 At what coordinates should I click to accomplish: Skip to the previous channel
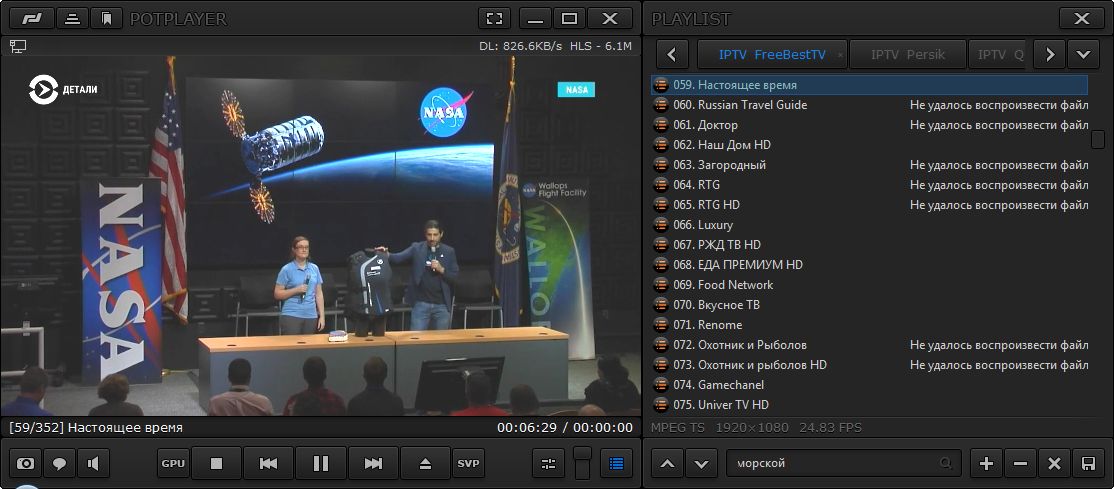coord(268,464)
